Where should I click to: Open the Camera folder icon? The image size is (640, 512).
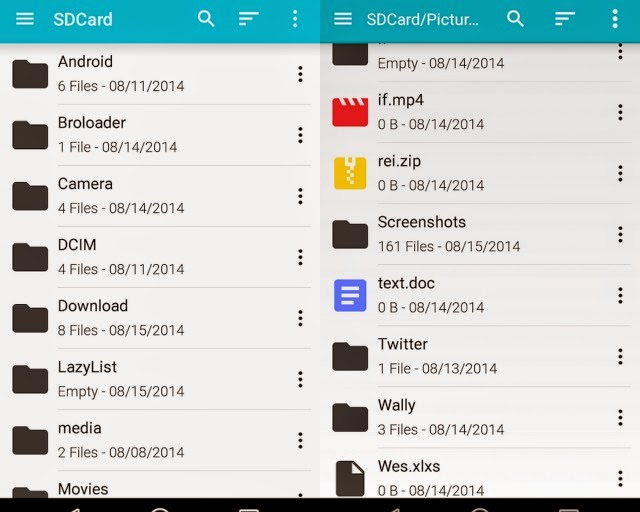pos(30,196)
